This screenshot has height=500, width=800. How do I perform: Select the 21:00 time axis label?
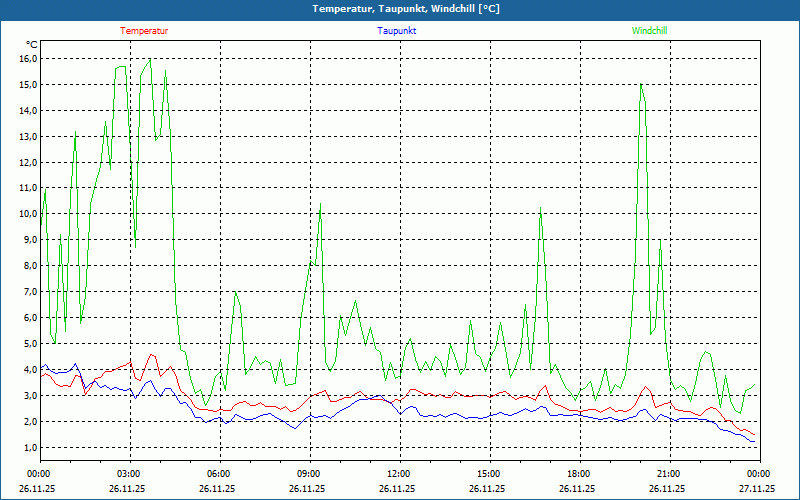pos(668,473)
